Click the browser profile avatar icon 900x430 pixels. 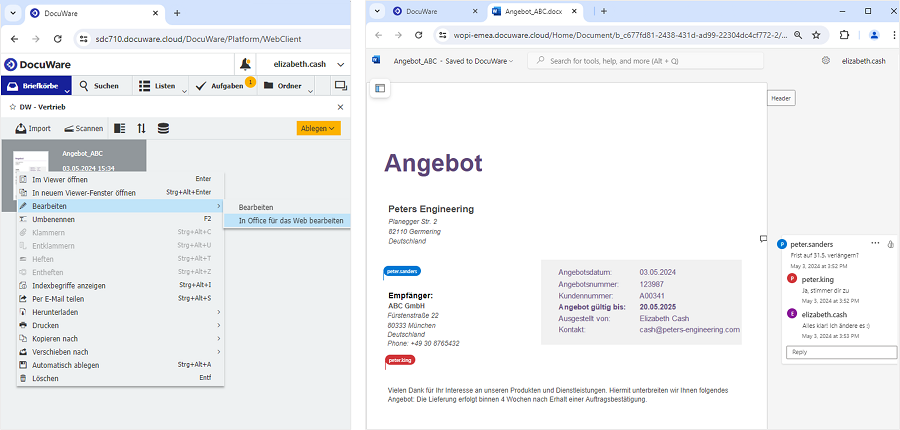click(874, 35)
